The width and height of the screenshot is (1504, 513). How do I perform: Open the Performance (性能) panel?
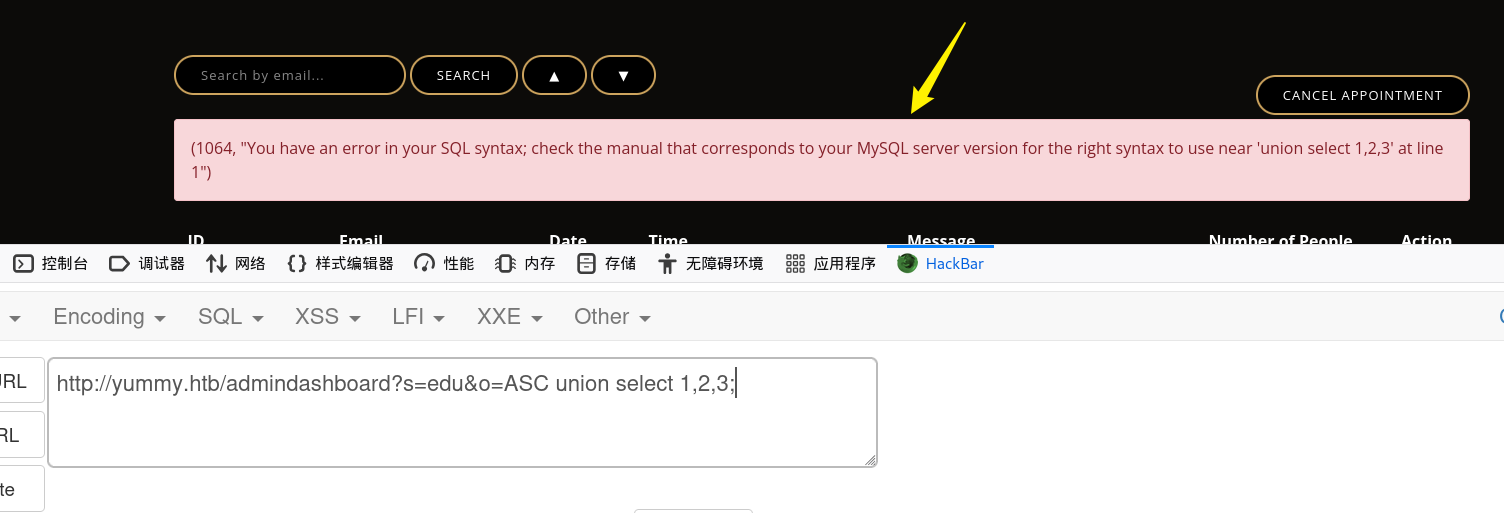[444, 264]
